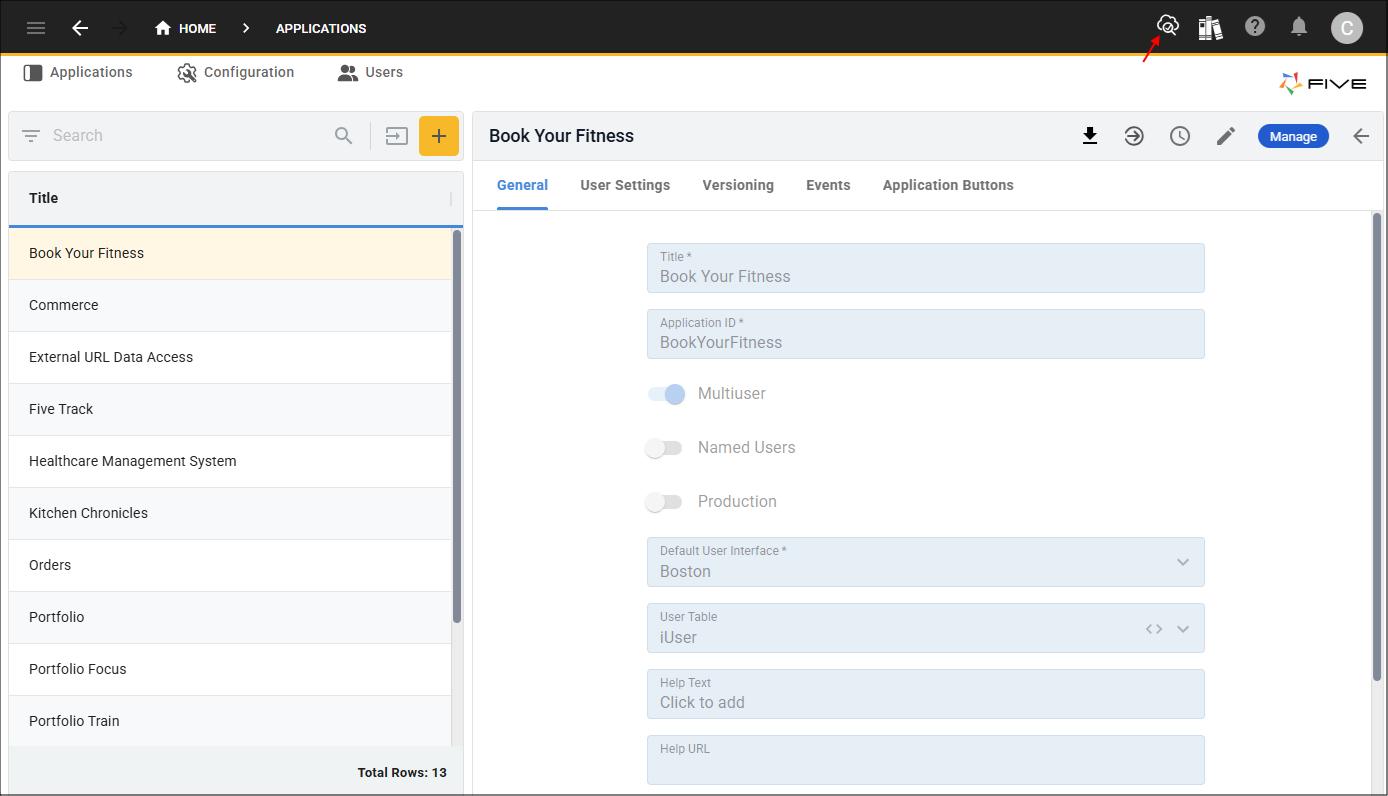Viewport: 1388px width, 796px height.
Task: Open the library books icon
Action: (1211, 28)
